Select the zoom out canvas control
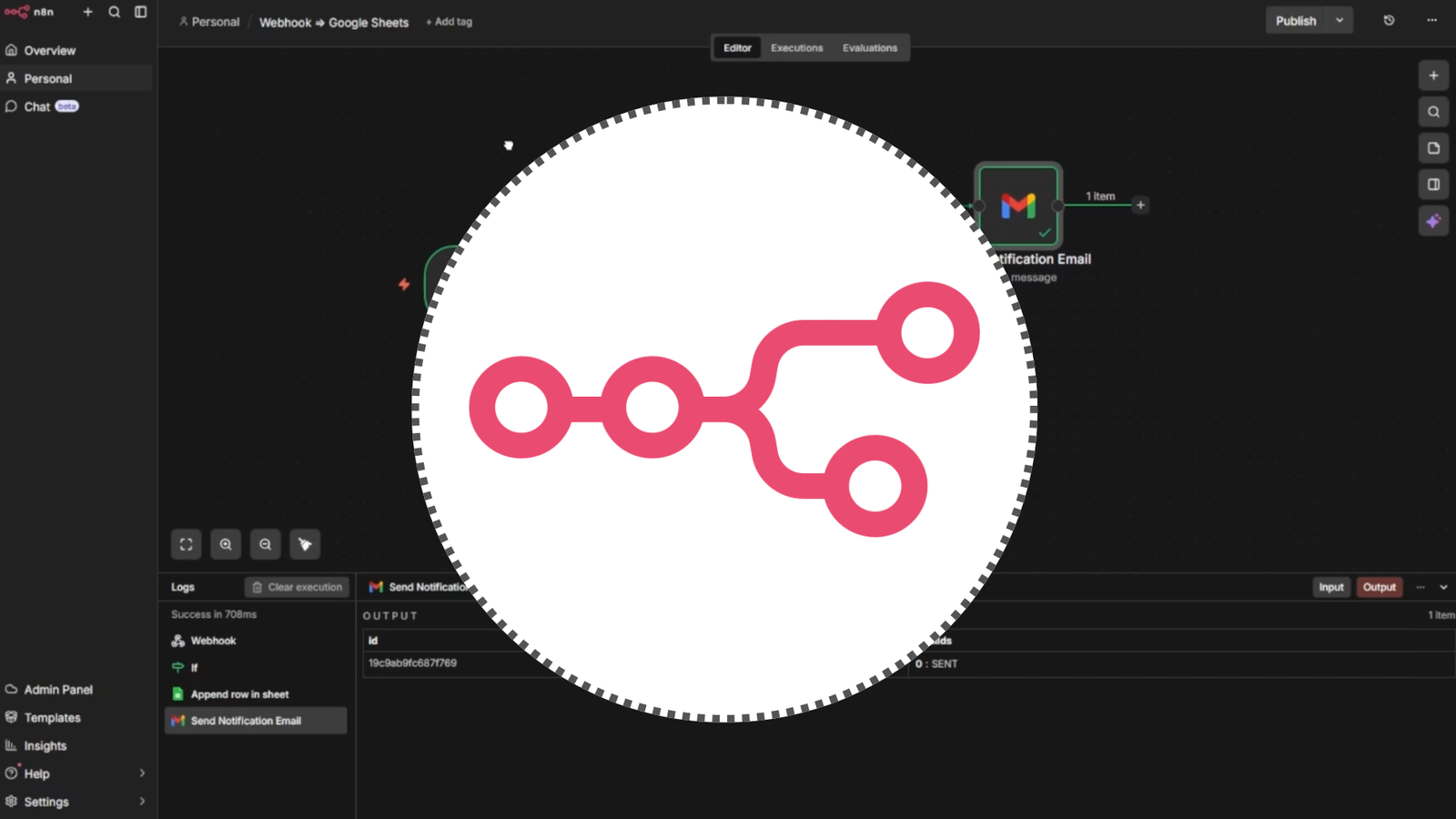This screenshot has height=819, width=1456. coord(265,544)
